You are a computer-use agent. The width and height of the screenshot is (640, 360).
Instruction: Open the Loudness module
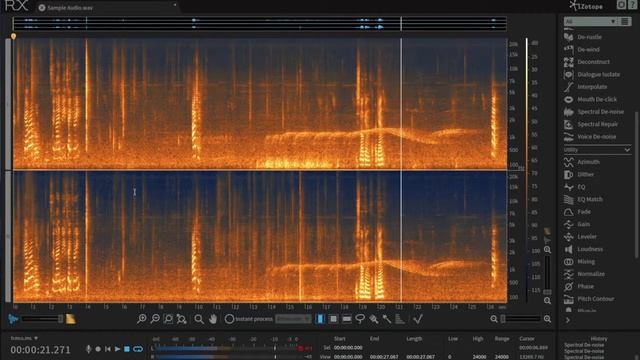pos(584,249)
